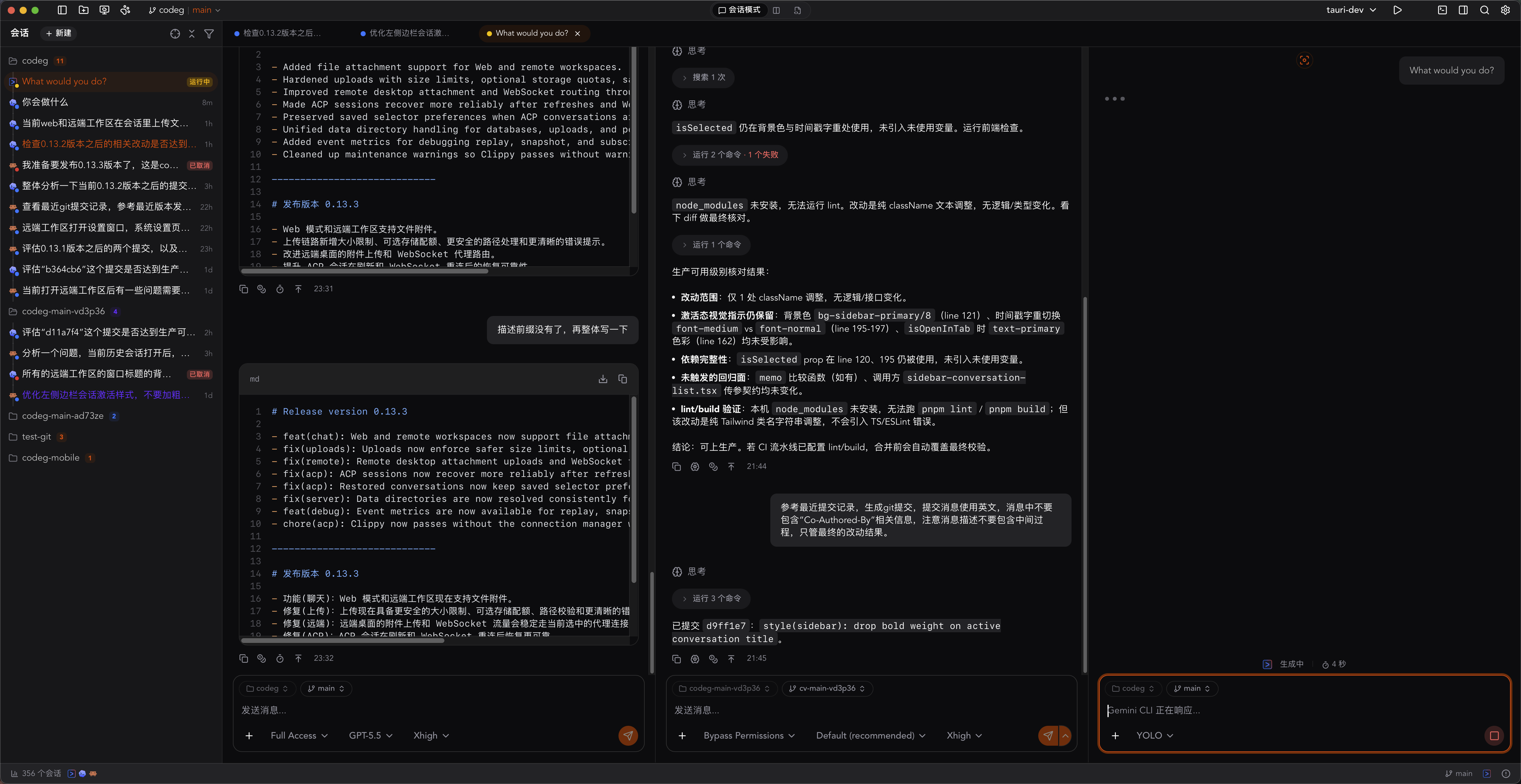
Task: Select the codeg-main-vd3p36 folder selector
Action: 724,688
